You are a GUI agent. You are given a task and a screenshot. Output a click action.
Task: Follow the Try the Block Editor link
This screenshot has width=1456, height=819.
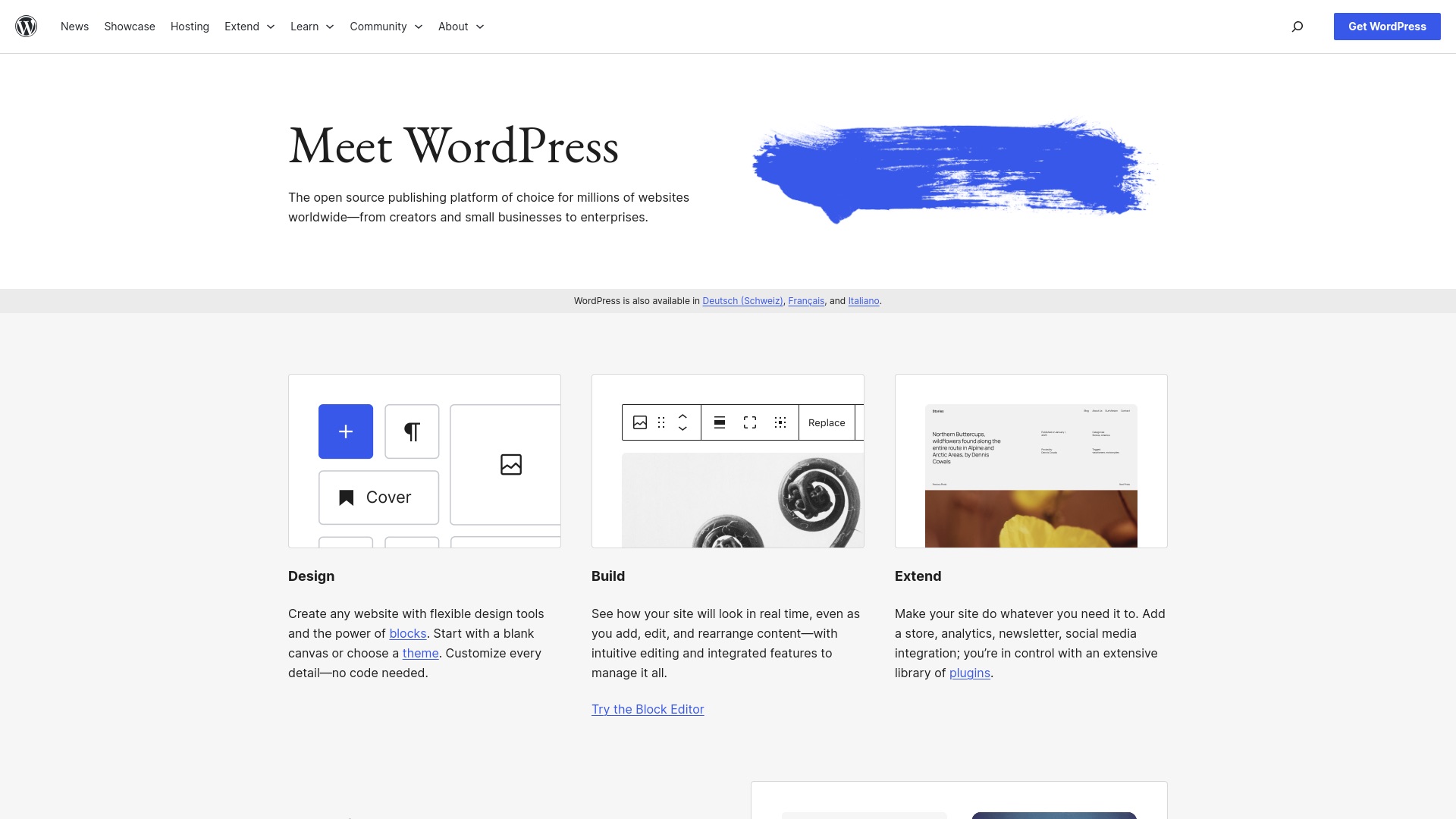(x=648, y=709)
